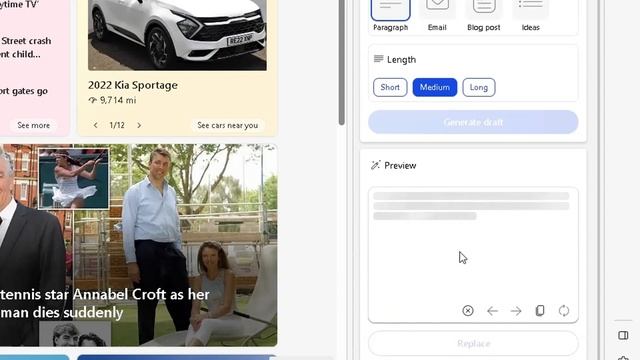
Task: Pick the Blog post format
Action: 484,16
